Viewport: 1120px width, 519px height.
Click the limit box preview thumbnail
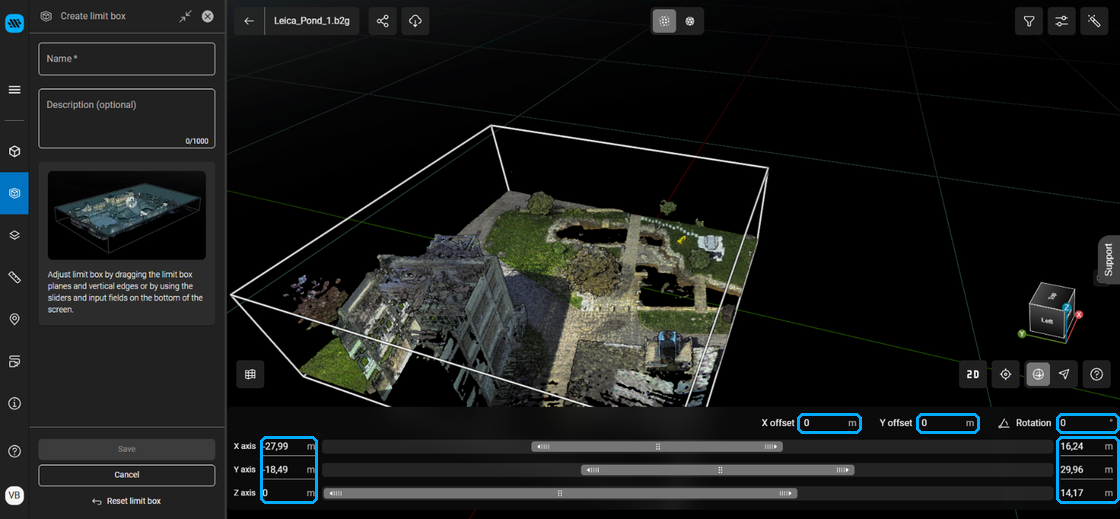click(126, 215)
